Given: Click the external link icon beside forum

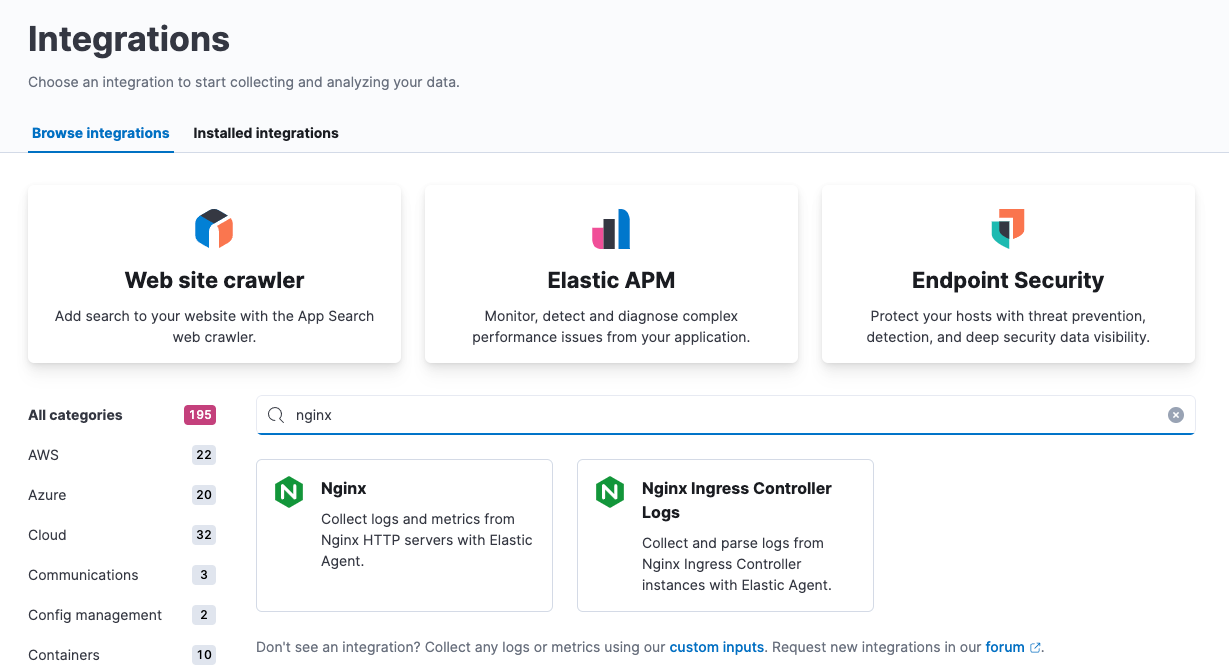Looking at the screenshot, I should [x=1035, y=647].
